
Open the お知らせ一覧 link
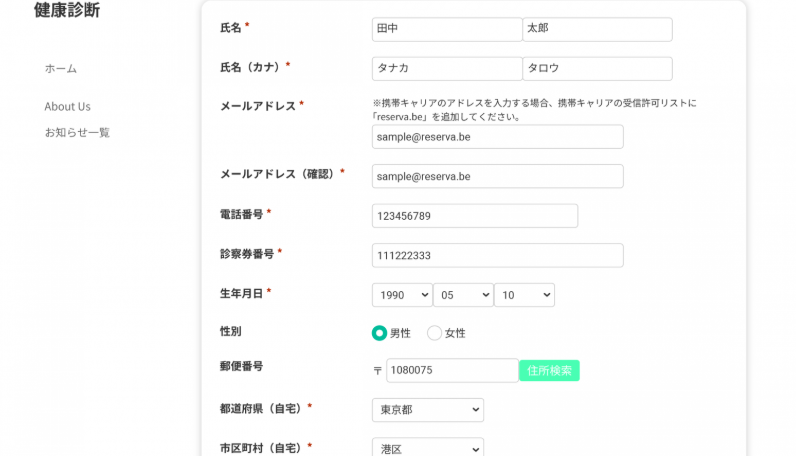(77, 132)
